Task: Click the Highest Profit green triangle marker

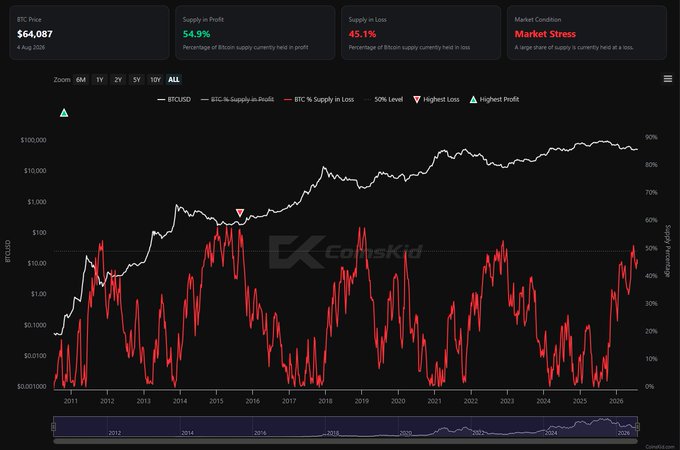Action: 64,113
